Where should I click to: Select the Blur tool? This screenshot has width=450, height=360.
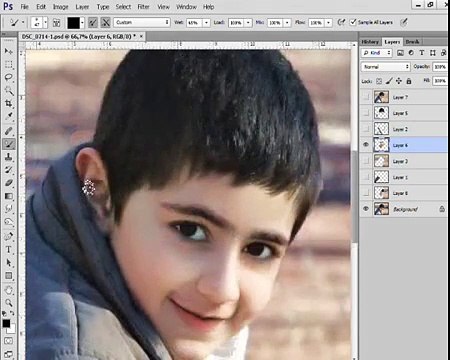tap(9, 209)
